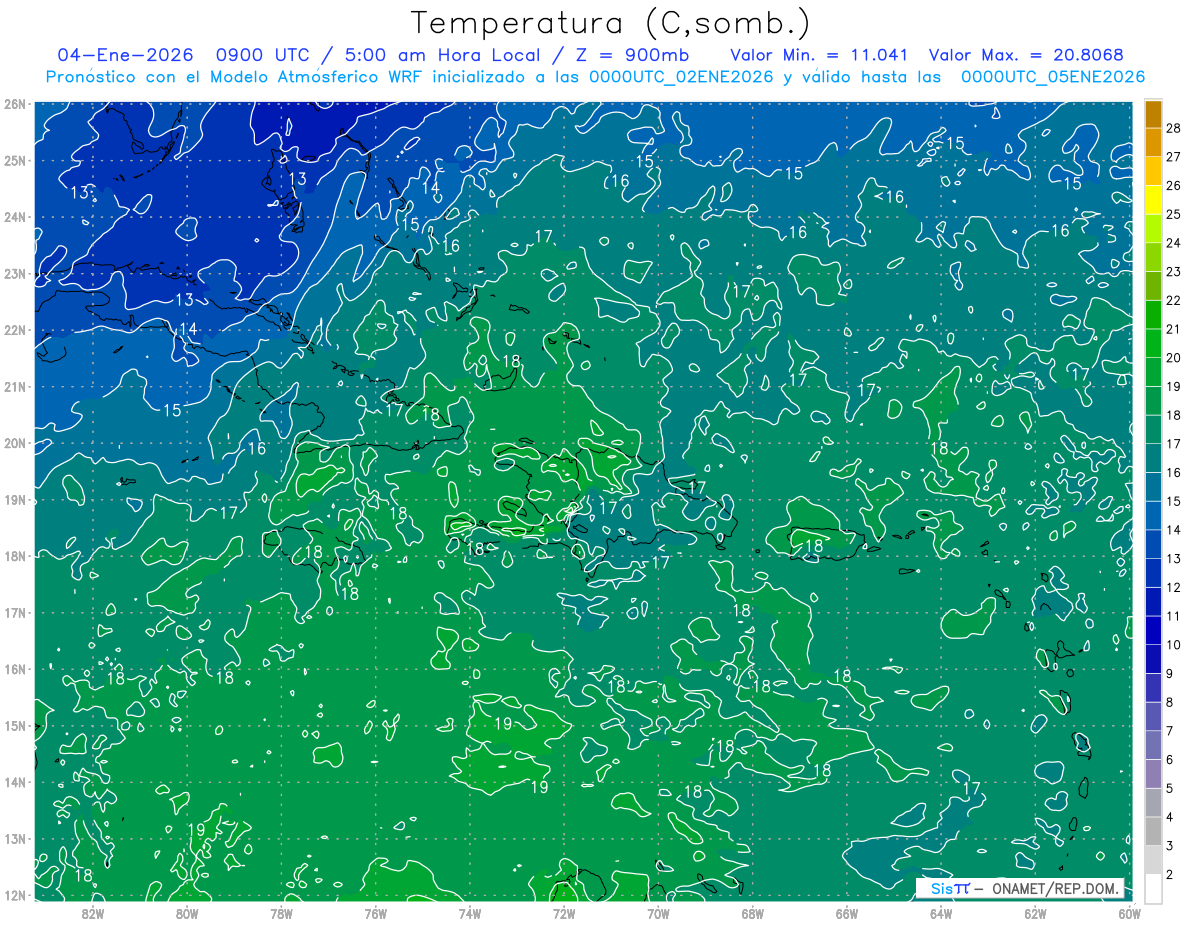Image resolution: width=1200 pixels, height=927 pixels.
Task: Click the '11' value on the colorbar legend
Action: [x=1174, y=616]
